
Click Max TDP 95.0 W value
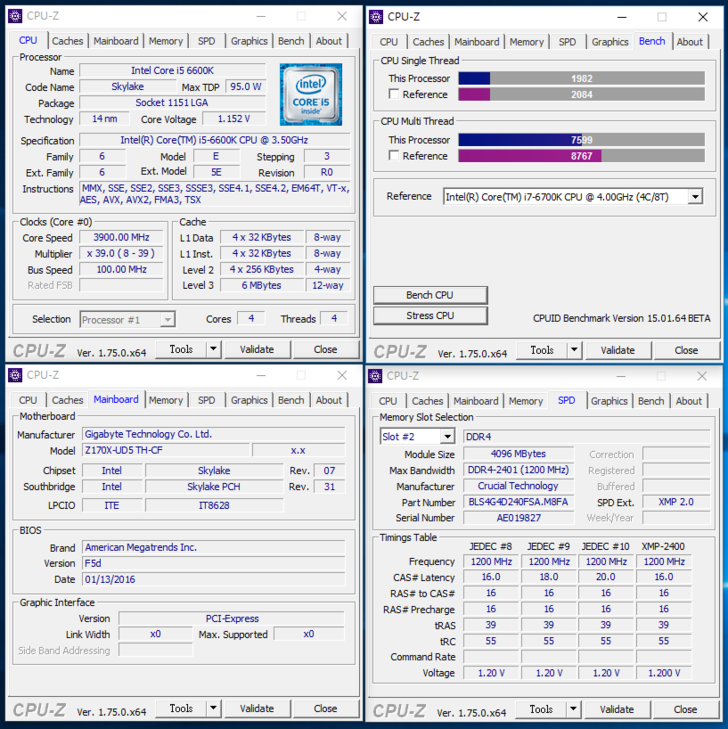[246, 87]
